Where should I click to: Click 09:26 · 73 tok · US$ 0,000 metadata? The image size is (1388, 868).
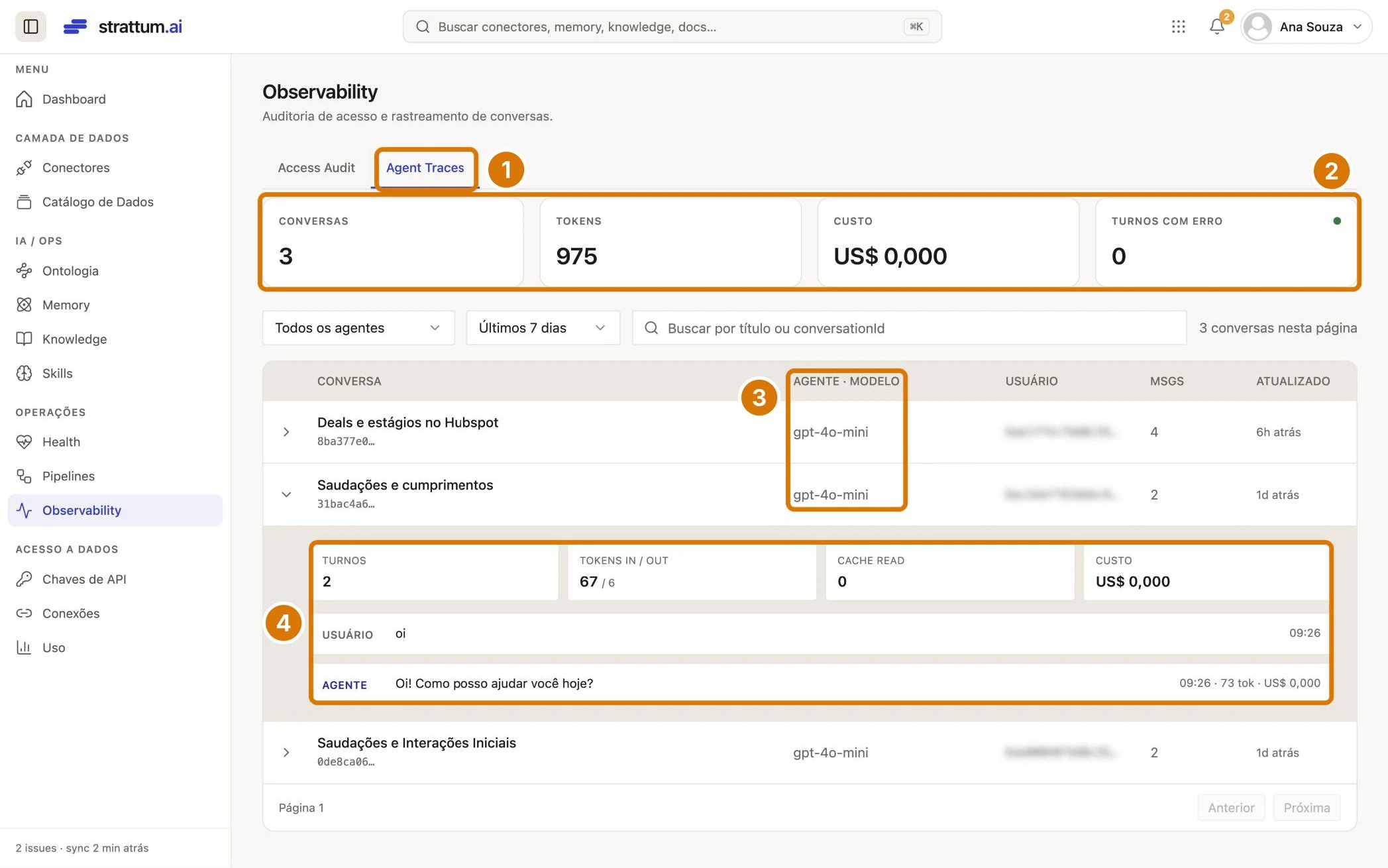(1250, 683)
